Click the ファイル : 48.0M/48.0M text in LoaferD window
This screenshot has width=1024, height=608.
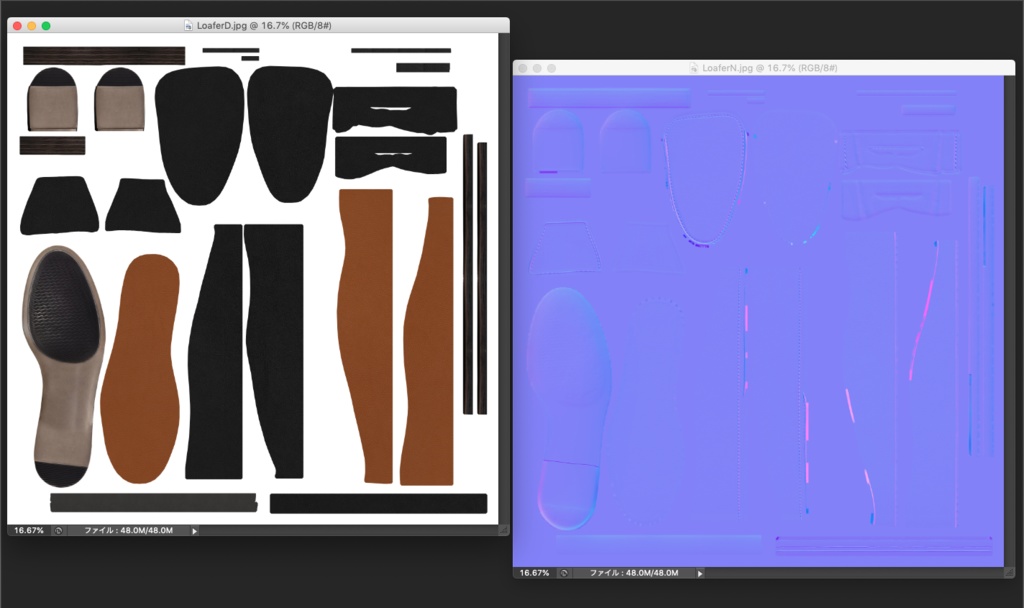(129, 530)
